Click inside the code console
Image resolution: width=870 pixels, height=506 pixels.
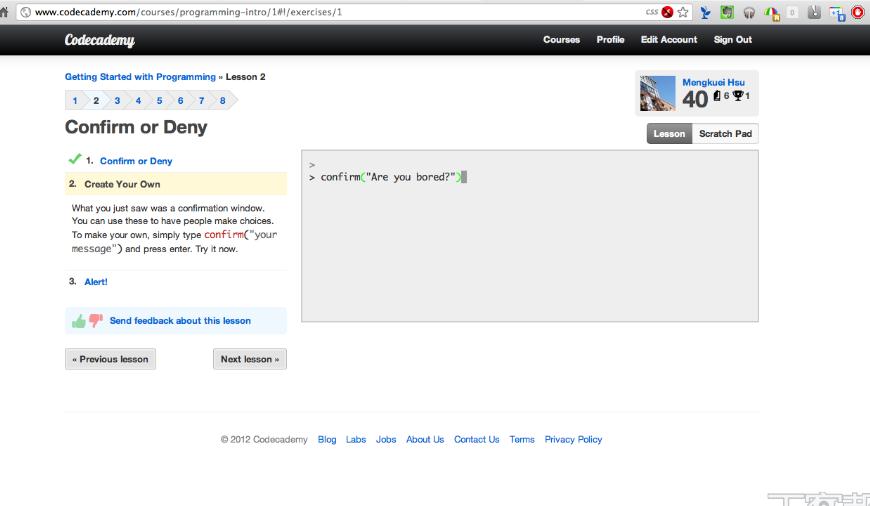[x=530, y=236]
